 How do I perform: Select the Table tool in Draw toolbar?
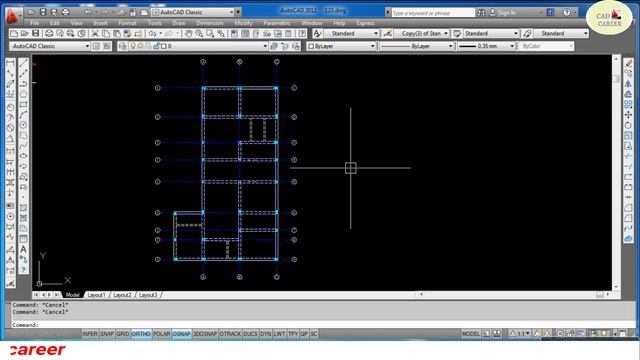24,239
